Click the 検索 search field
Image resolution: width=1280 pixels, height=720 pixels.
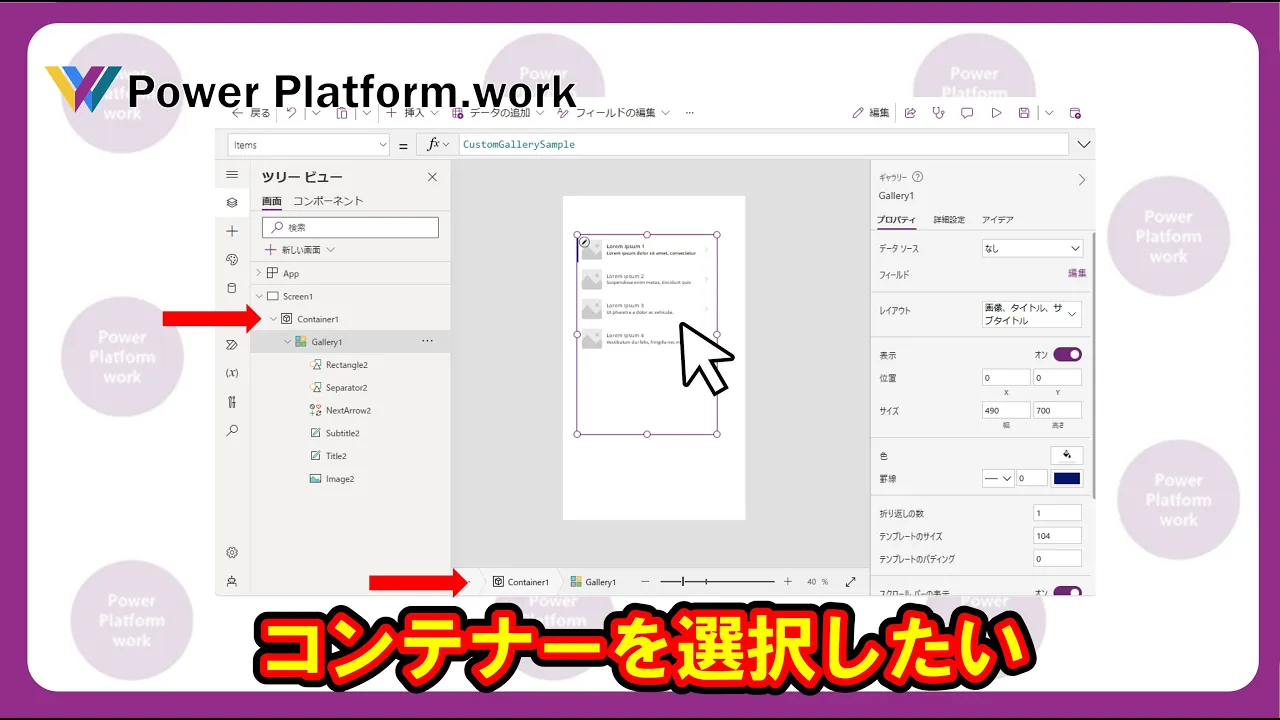click(352, 228)
